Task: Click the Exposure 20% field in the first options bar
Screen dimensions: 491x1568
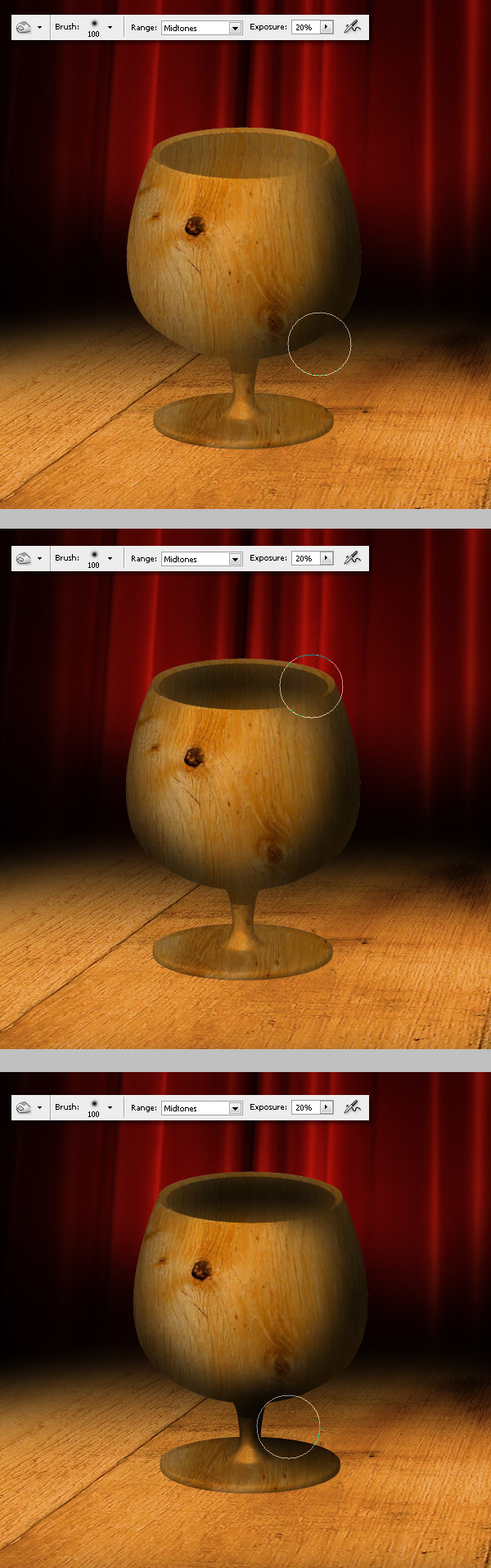Action: point(305,27)
